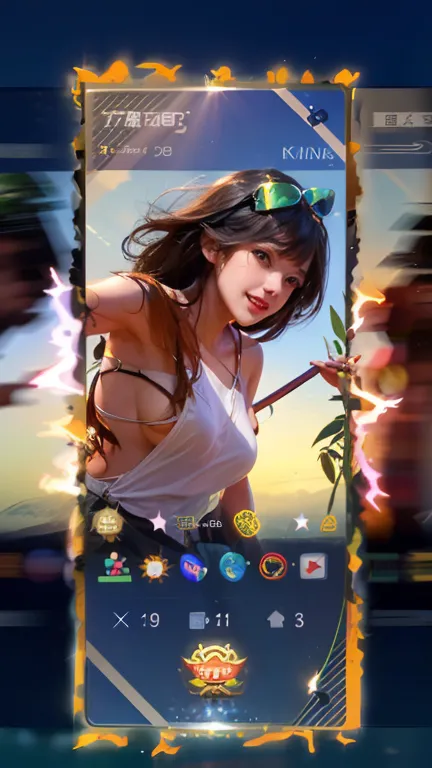
Task: Tap the gold spiky medal badge
Action: coord(107,524)
